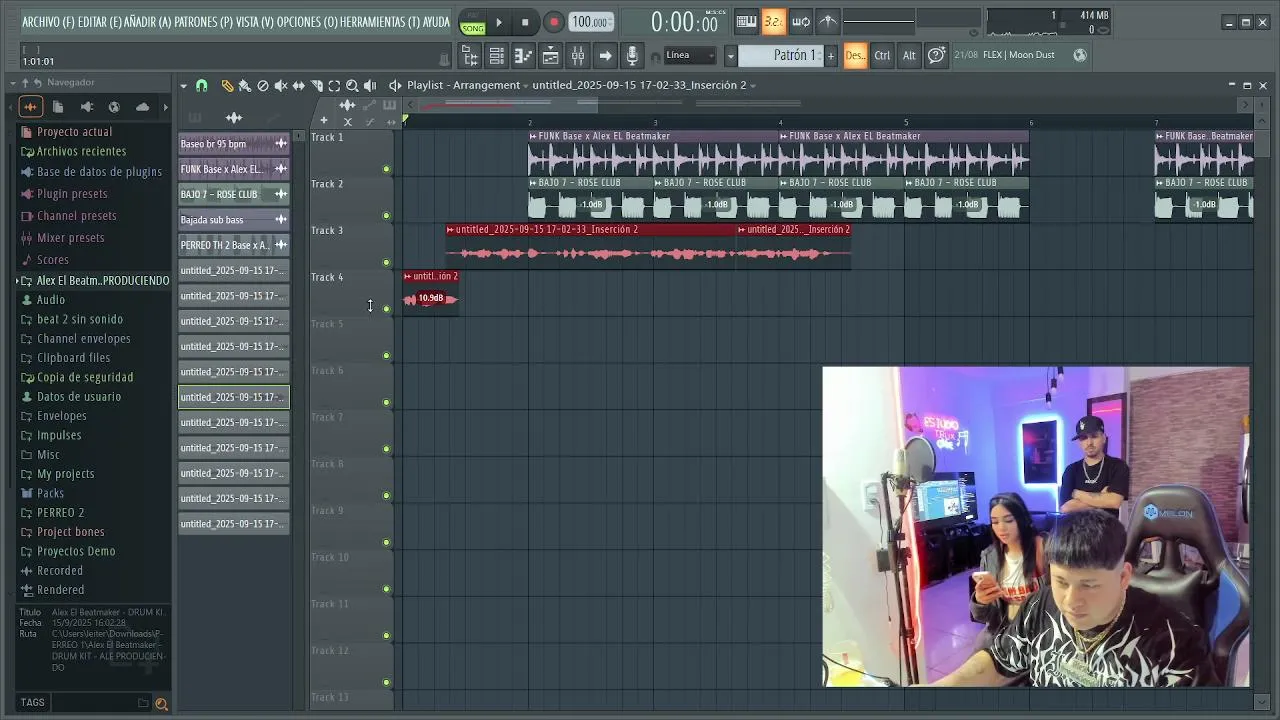The height and width of the screenshot is (720, 1280).
Task: Open the mixer view
Action: pyautogui.click(x=577, y=56)
